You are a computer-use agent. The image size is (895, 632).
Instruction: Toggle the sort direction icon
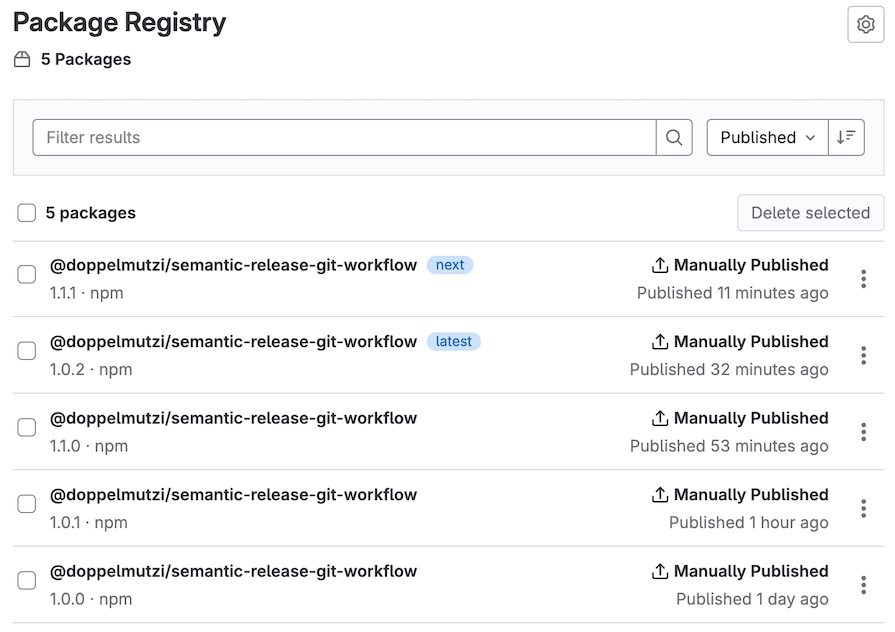pyautogui.click(x=845, y=137)
